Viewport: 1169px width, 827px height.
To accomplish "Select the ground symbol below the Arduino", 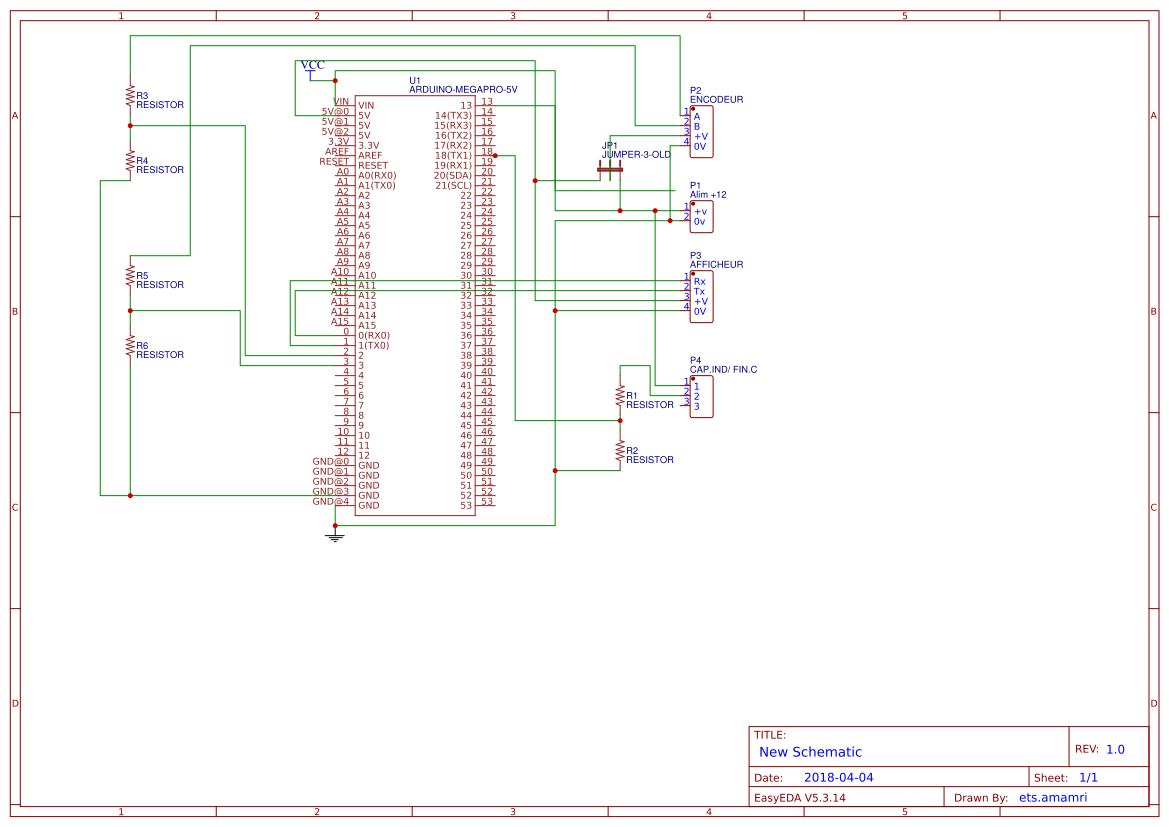I will (335, 535).
